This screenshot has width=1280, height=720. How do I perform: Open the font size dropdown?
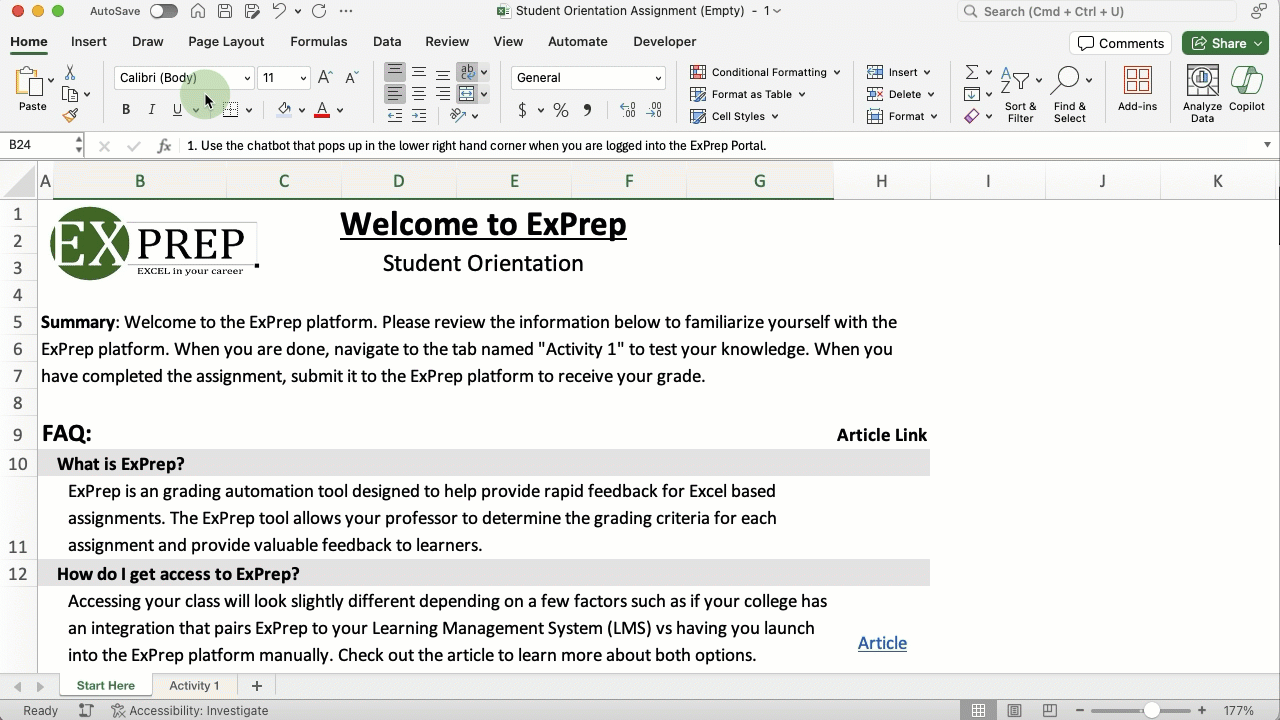click(303, 77)
